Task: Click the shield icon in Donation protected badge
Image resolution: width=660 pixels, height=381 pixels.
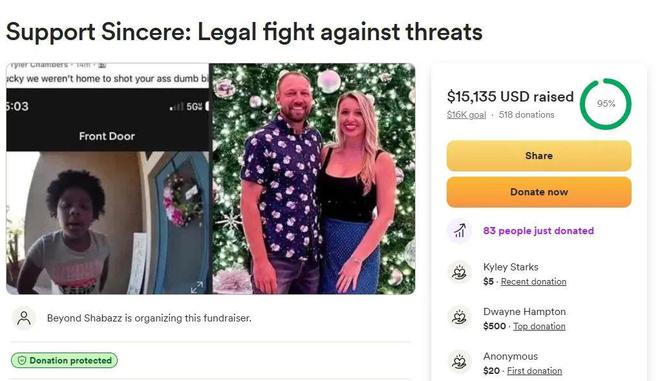Action: (22, 360)
